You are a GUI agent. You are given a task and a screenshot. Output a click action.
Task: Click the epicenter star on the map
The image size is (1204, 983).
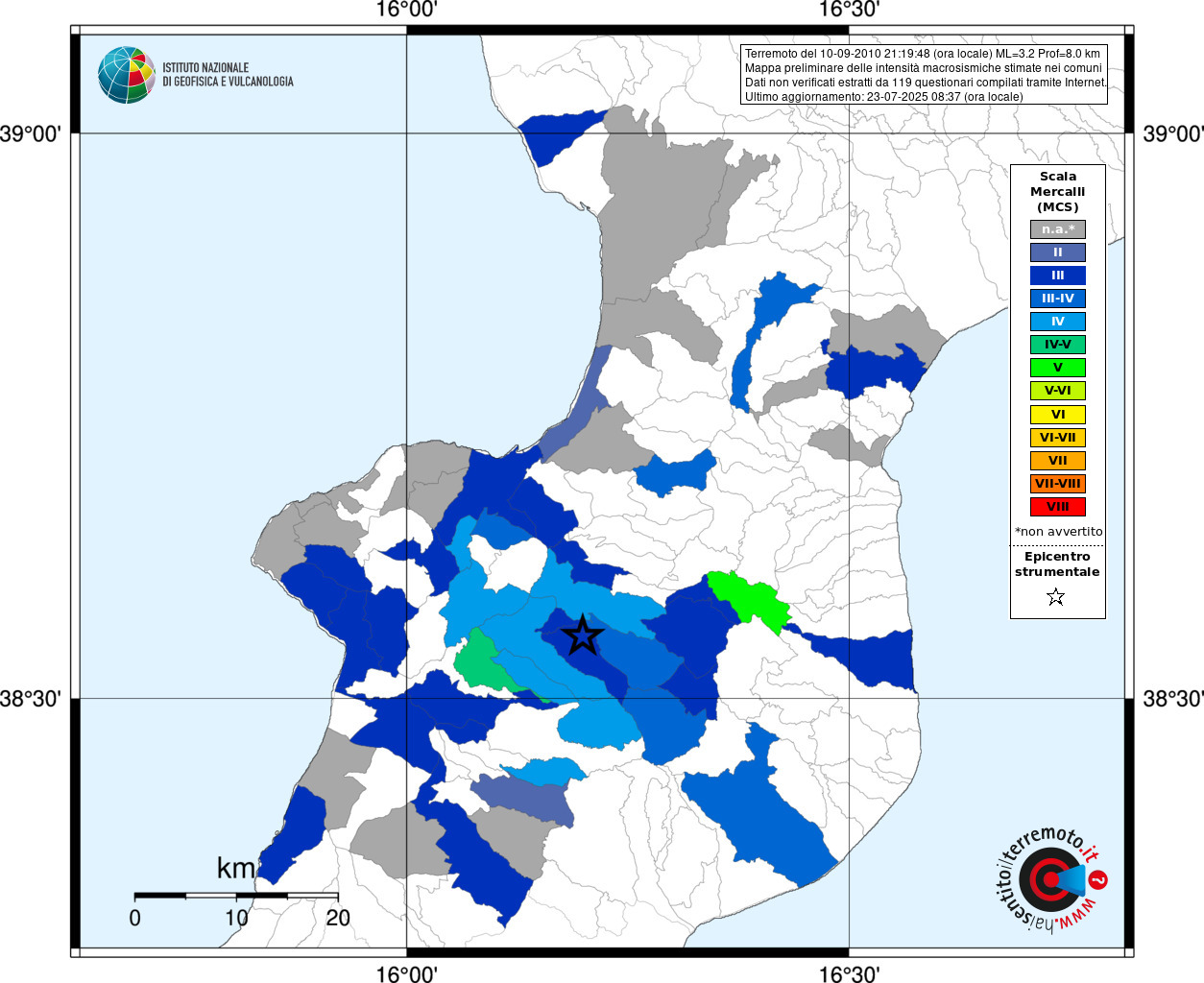pos(582,635)
